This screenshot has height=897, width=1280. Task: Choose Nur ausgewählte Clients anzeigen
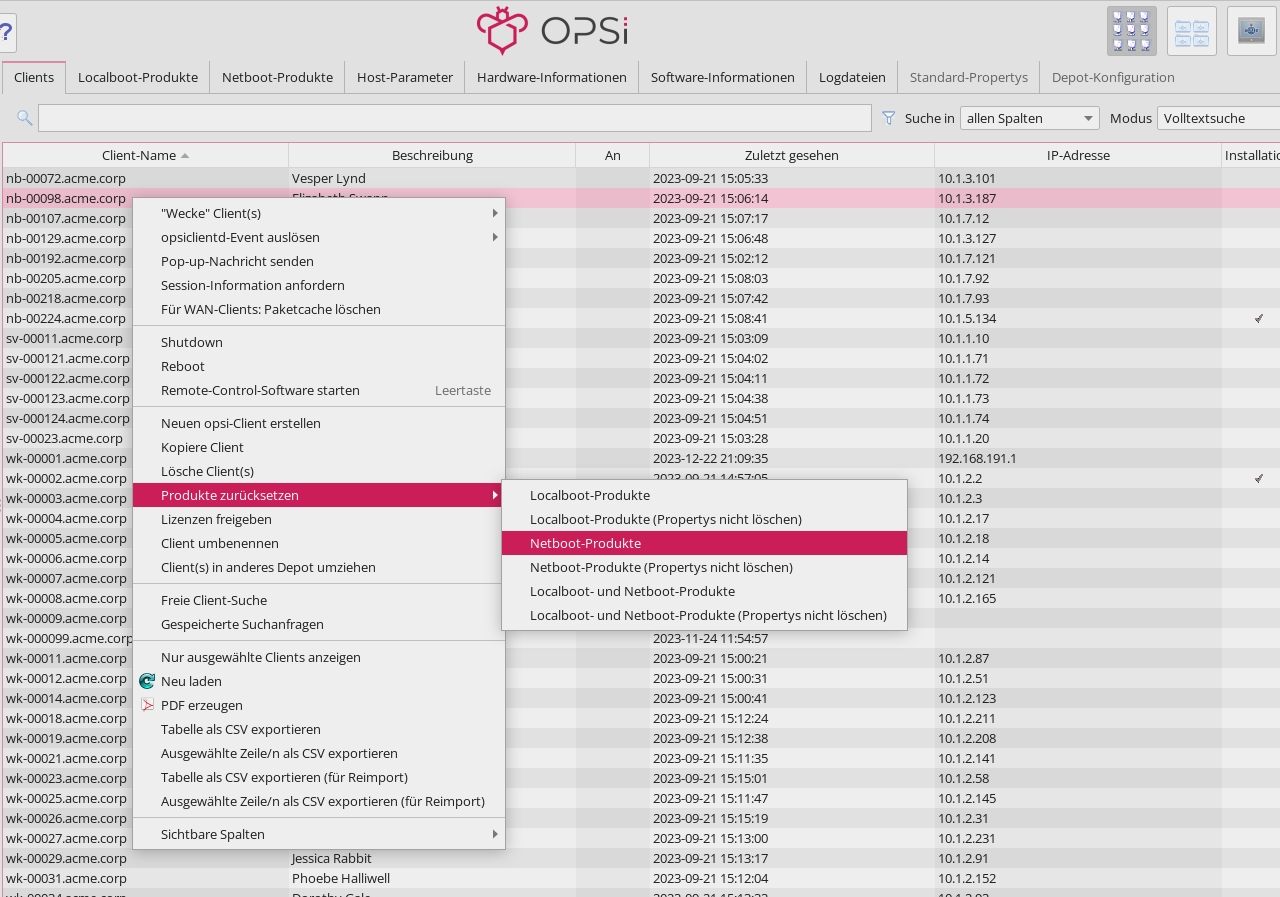coord(319,657)
